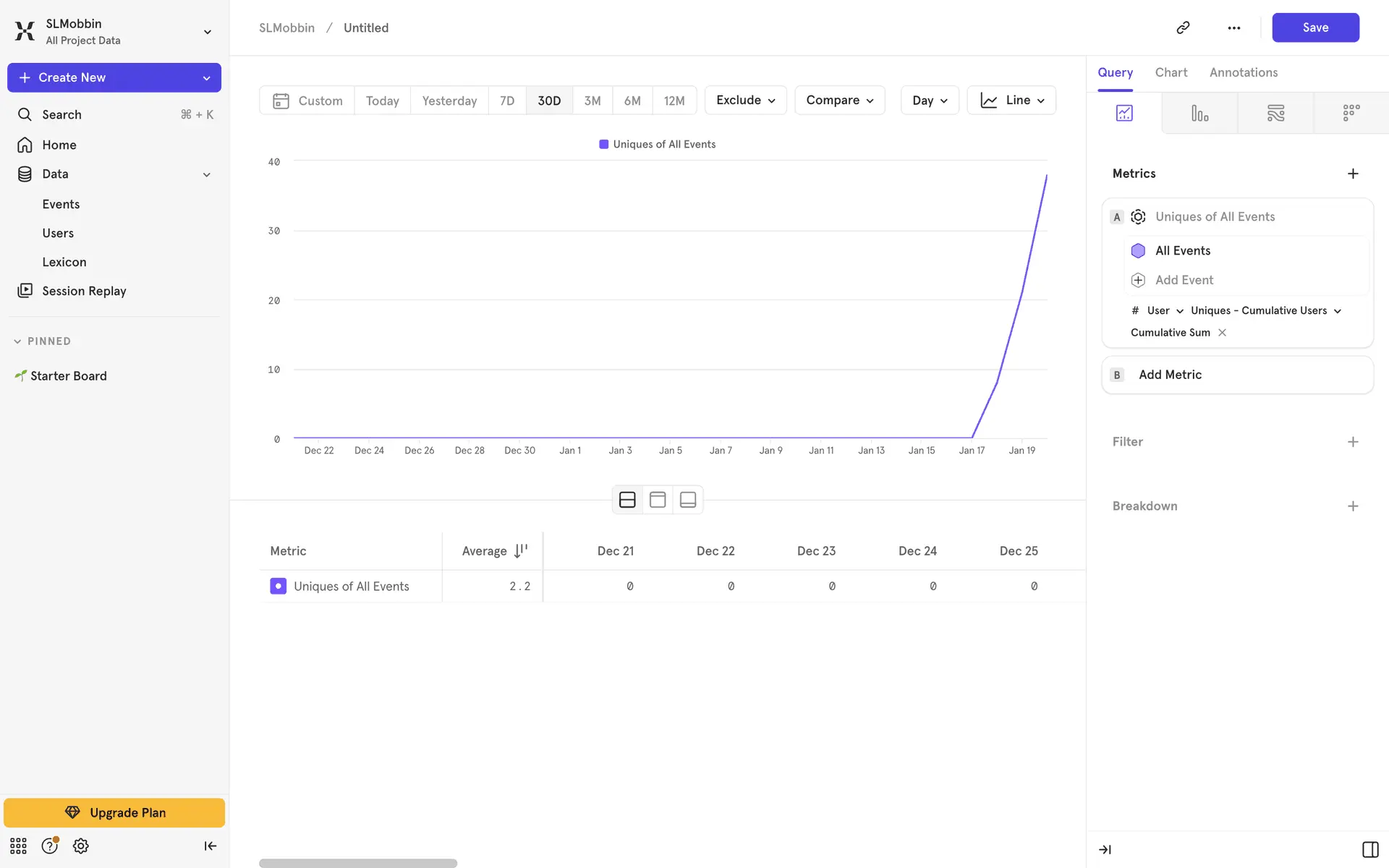Select the Insights report type icon

click(1124, 113)
